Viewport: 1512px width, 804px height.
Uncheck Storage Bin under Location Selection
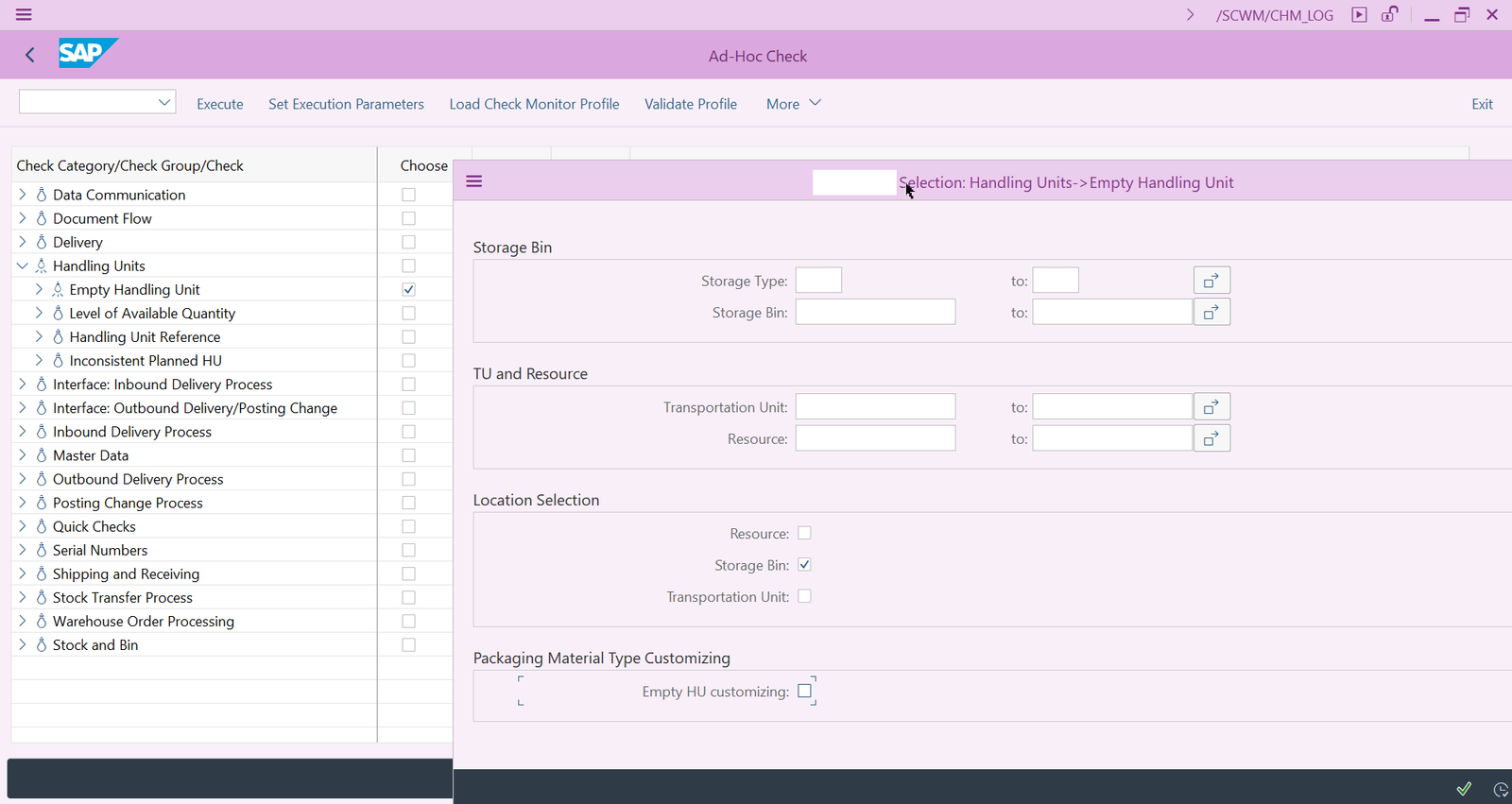tap(804, 565)
